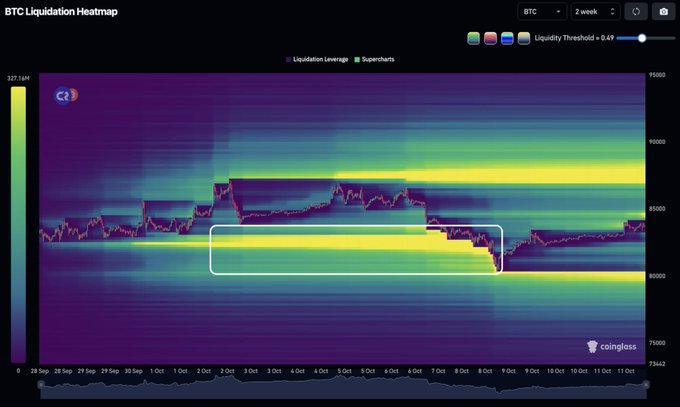Click the 75000 price axis label
This screenshot has height=407, width=680.
657,343
